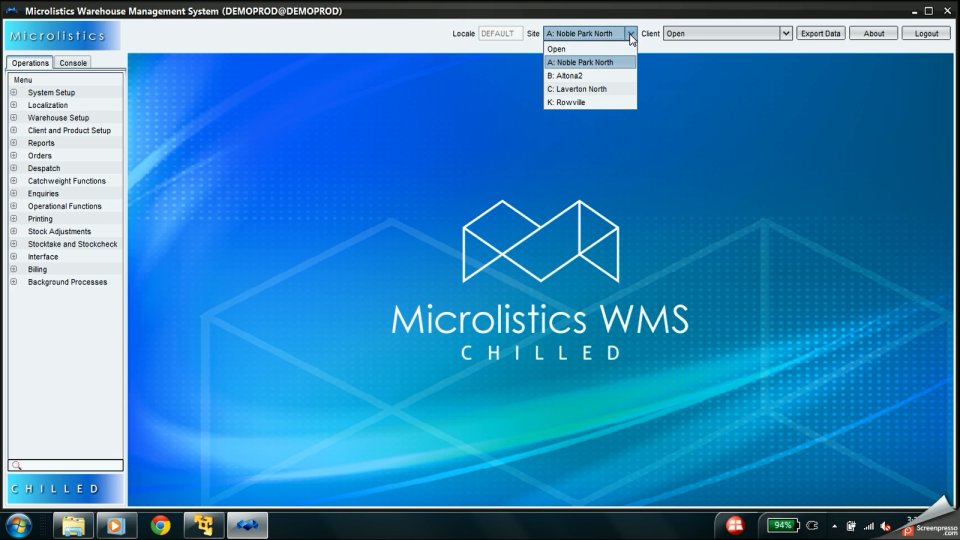Open the media player taskbar icon
The height and width of the screenshot is (540, 960).
(115, 525)
